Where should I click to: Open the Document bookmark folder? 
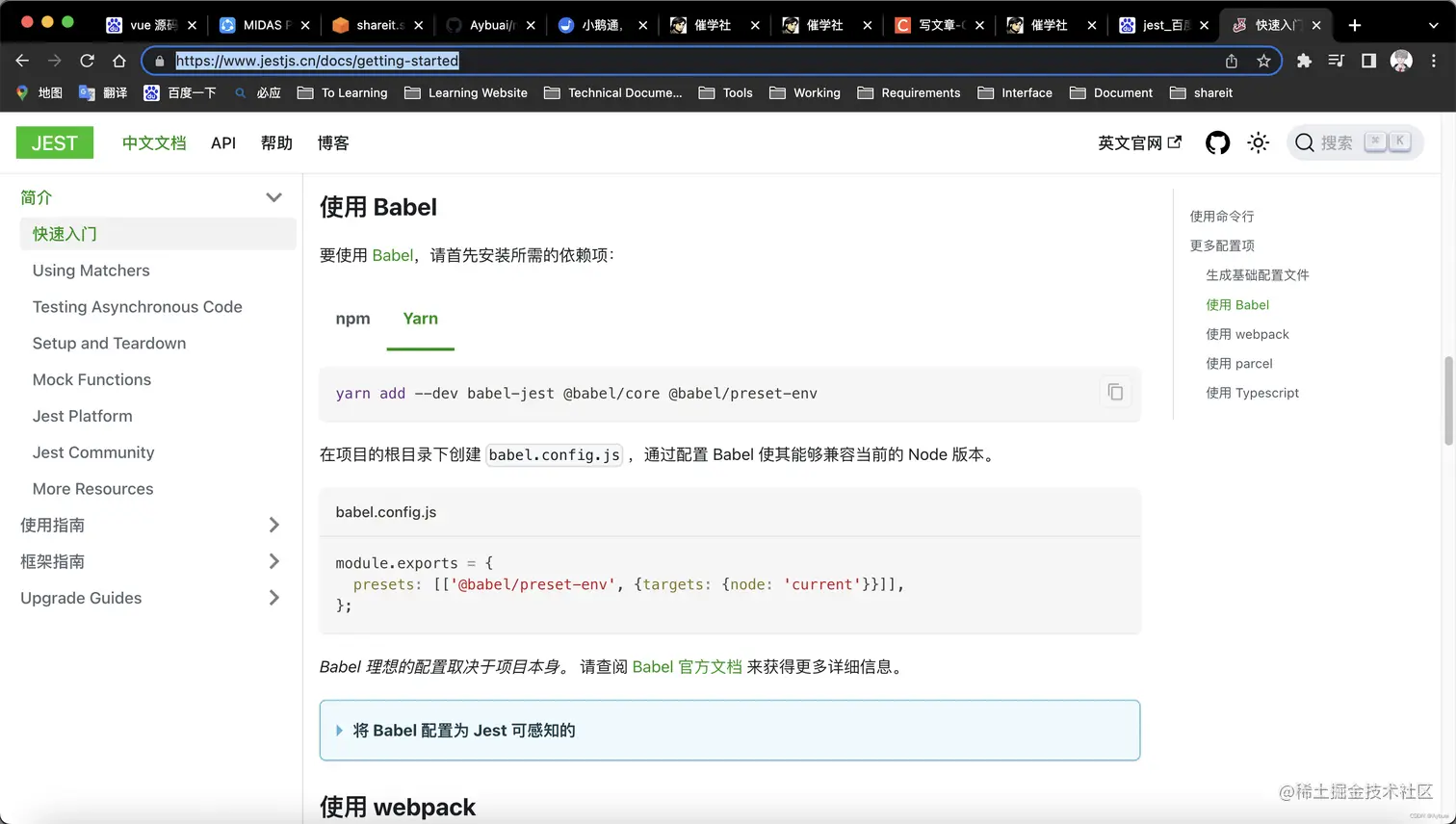coord(1110,92)
